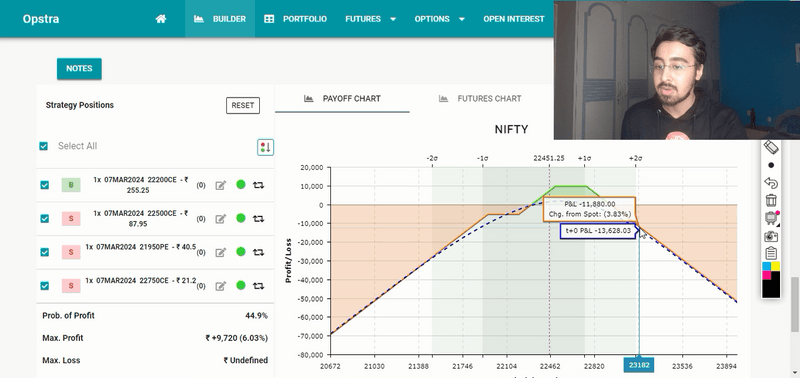The width and height of the screenshot is (800, 378).
Task: Open the NOTES button
Action: pos(79,69)
